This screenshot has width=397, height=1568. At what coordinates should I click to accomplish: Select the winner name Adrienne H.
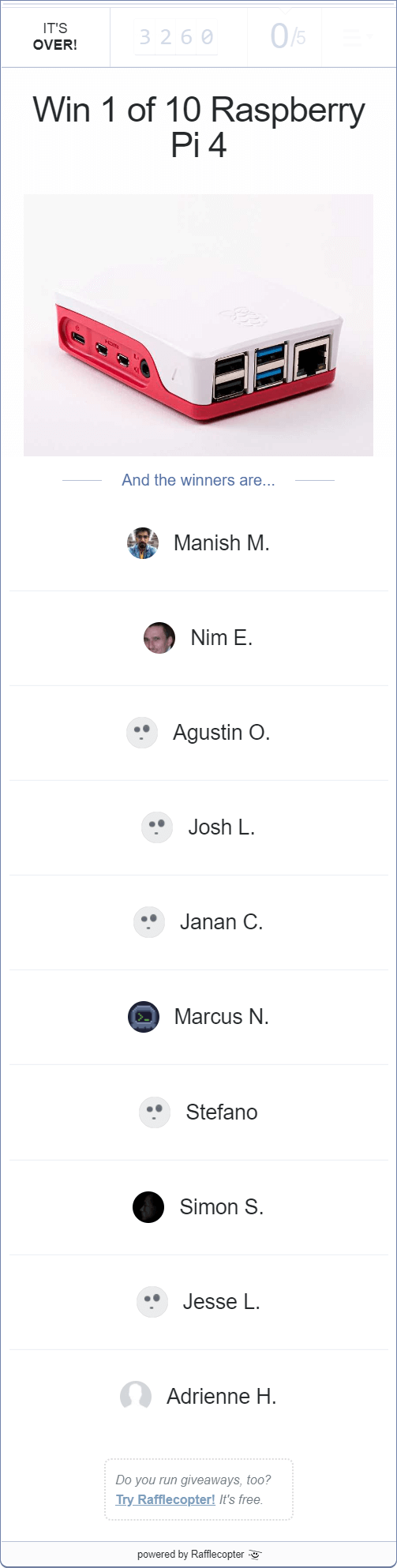click(x=222, y=1396)
